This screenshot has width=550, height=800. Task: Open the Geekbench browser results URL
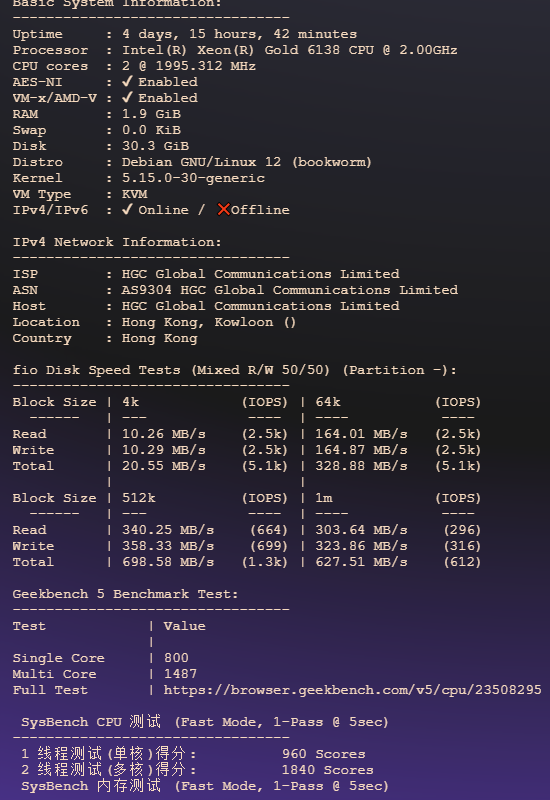[352, 690]
